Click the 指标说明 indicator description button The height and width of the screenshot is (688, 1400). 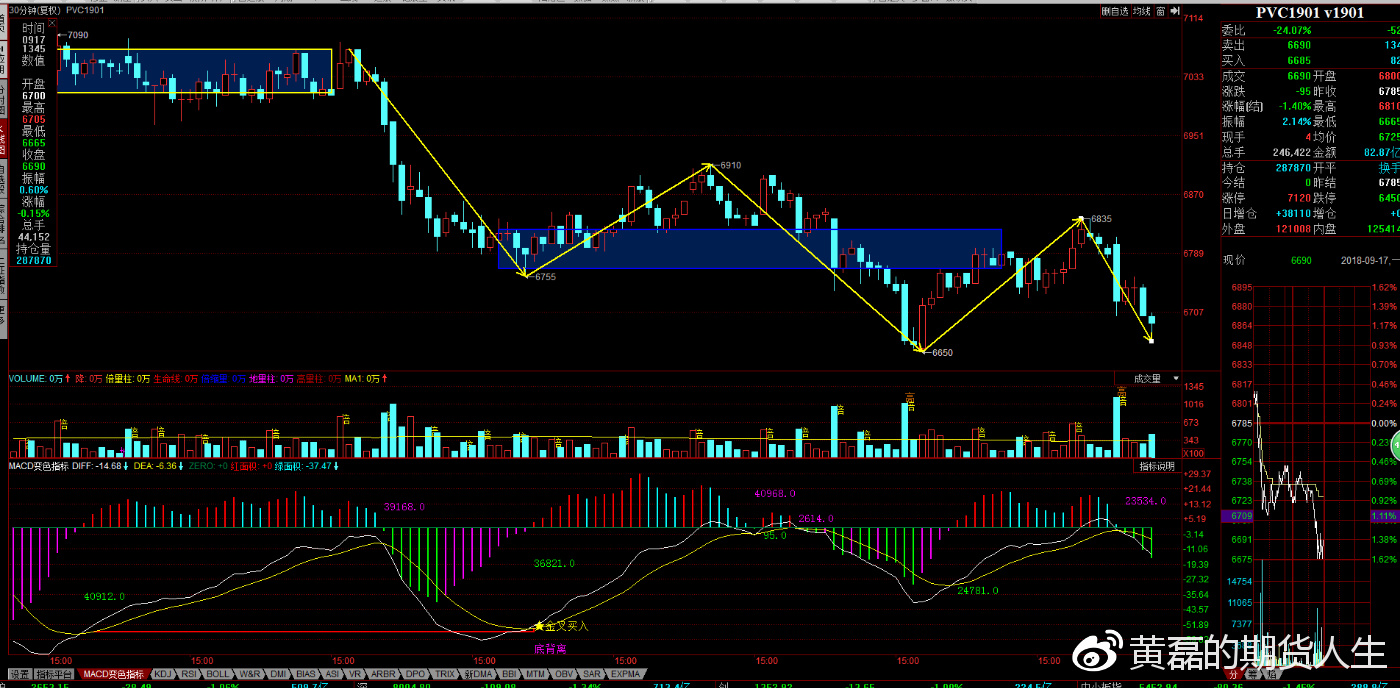[1157, 467]
